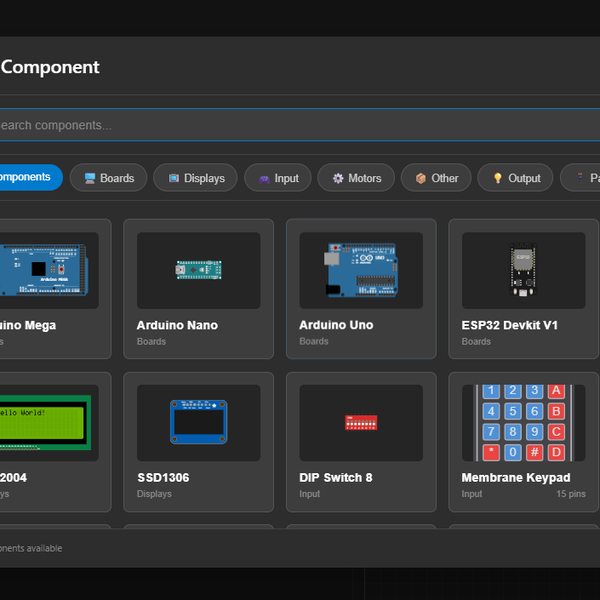Select the green LCD 2004 display image
This screenshot has height=600, width=600.
[x=45, y=422]
